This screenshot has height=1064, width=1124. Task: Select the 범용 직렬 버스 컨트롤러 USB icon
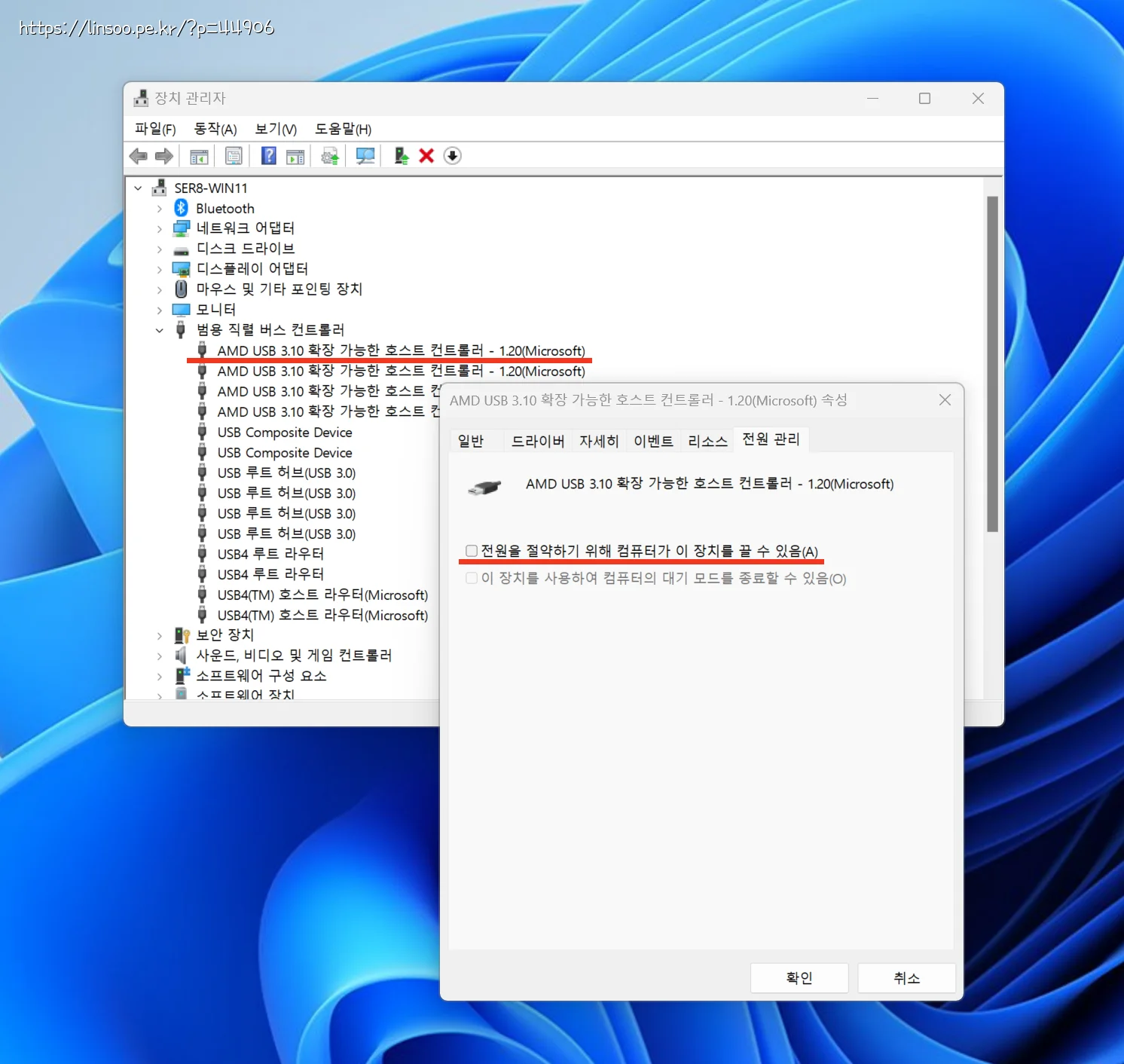(x=181, y=329)
